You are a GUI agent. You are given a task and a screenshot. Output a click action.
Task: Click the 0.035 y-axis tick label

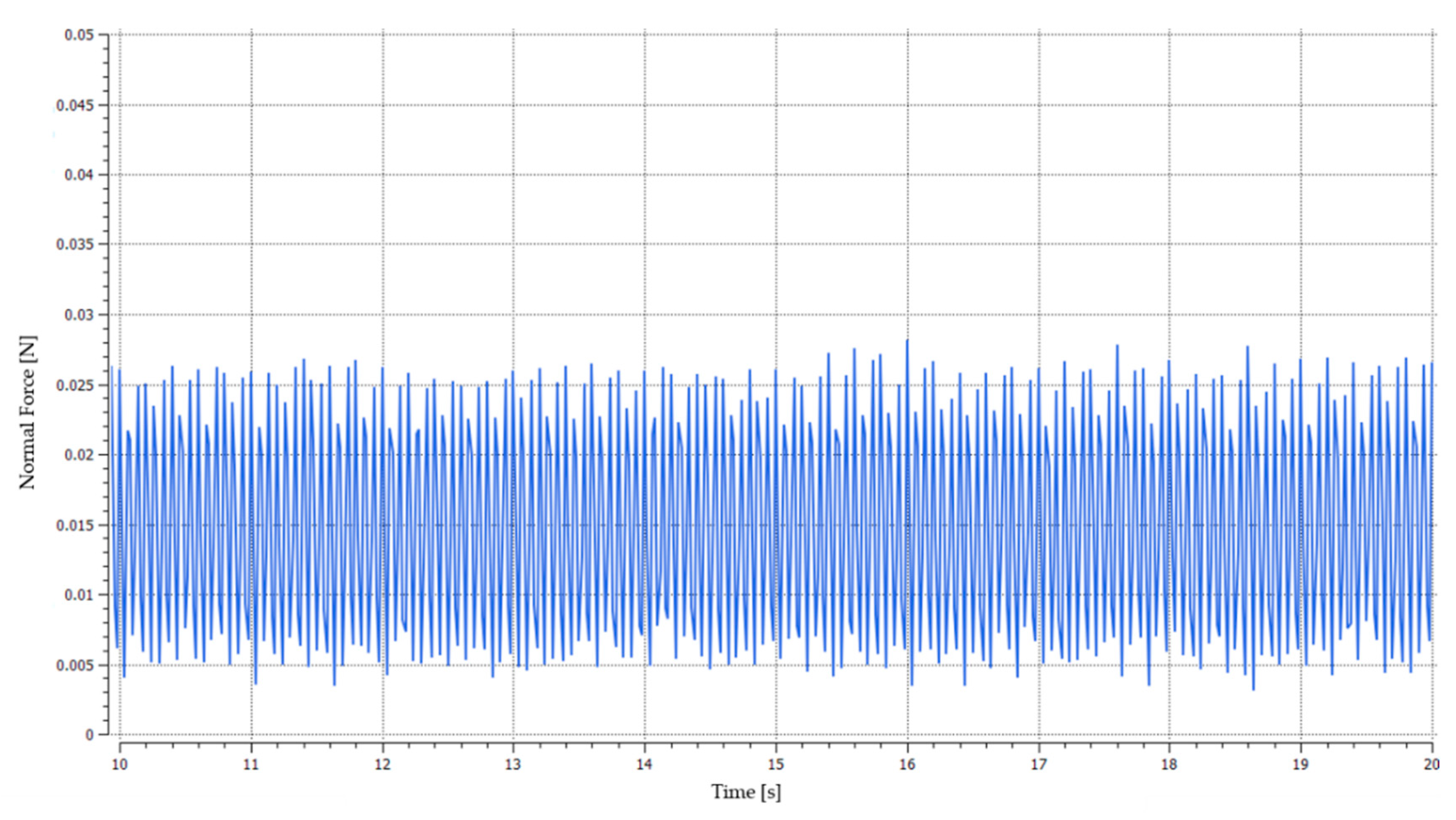[75, 244]
